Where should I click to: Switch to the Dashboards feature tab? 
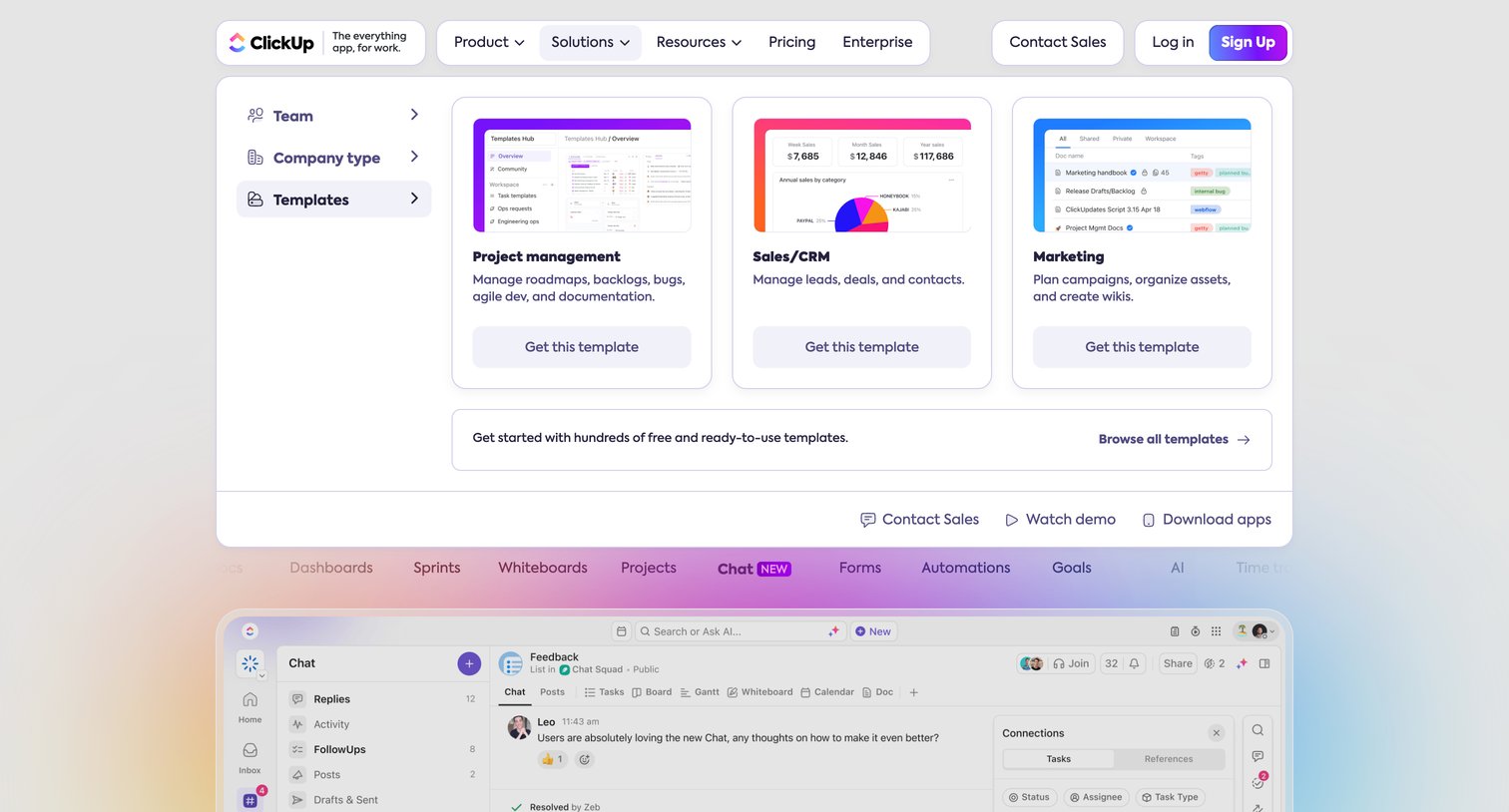click(x=331, y=568)
